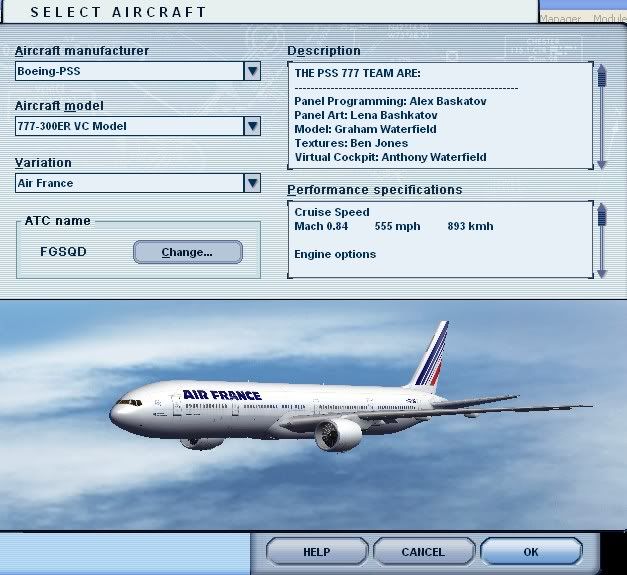Click the 'Engine options' text
Screen dimensions: 627x575
335,254
